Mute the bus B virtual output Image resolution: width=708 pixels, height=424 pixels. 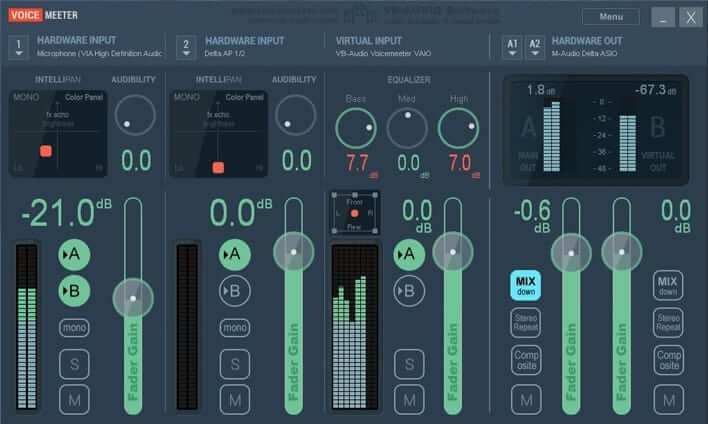pos(669,400)
